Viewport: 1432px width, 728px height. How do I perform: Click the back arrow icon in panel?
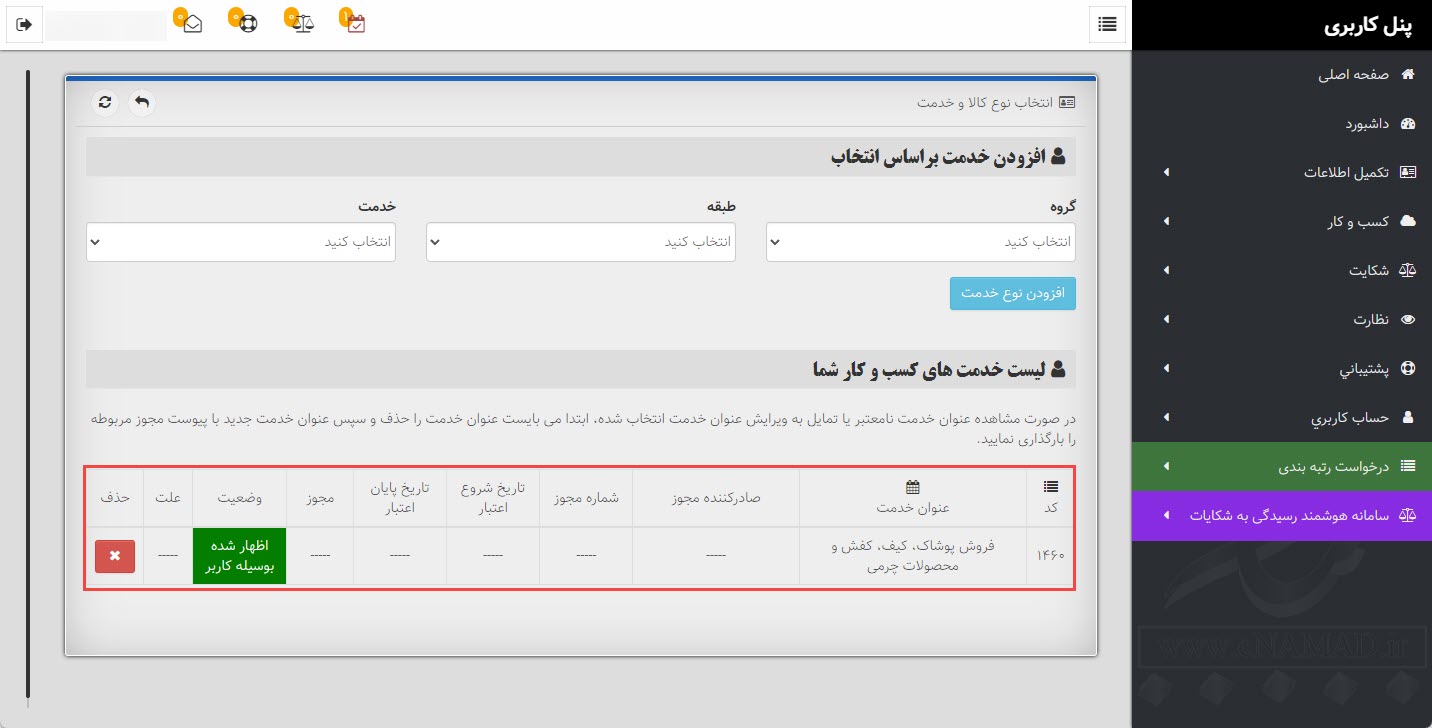142,102
